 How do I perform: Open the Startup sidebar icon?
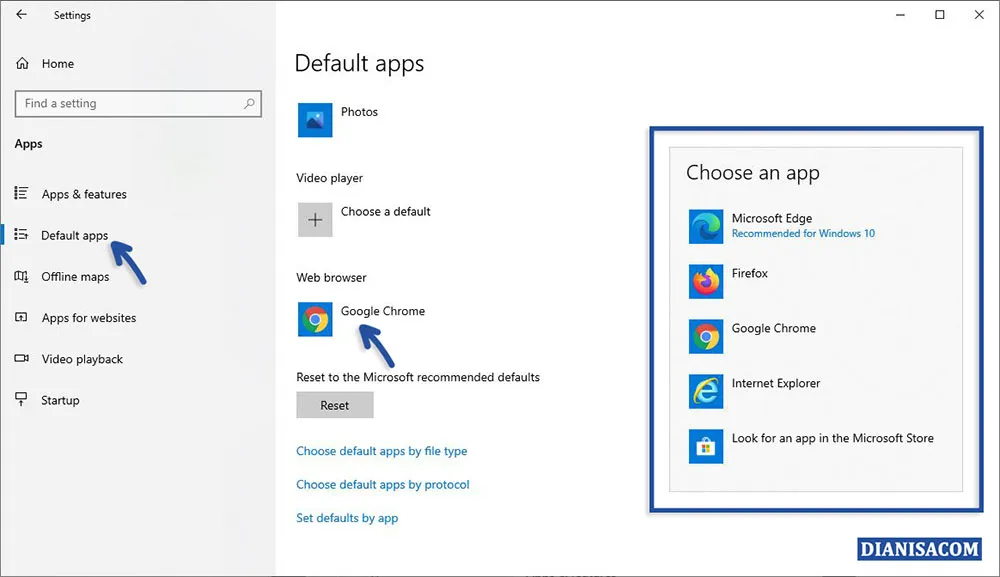click(20, 400)
